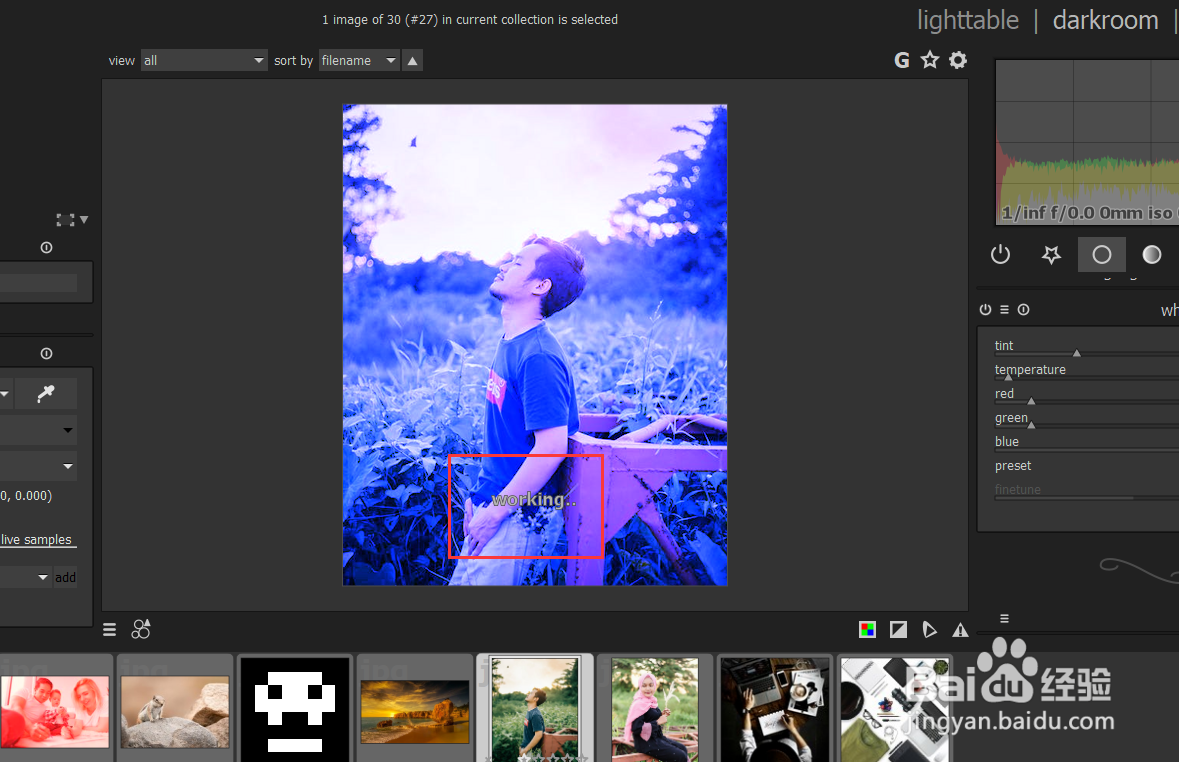Open the white balance presets menu icon

coord(1005,309)
